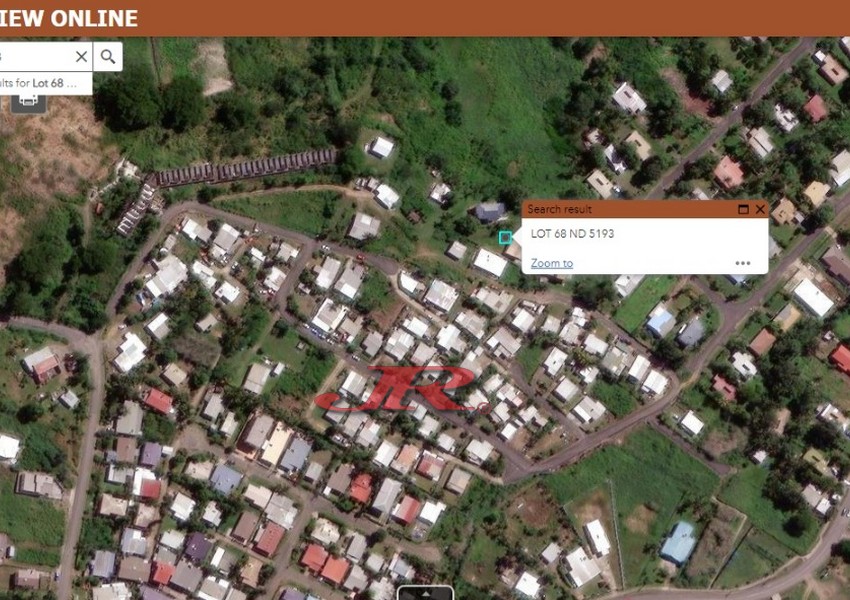Click the light-blue roofed building at lower right

pyautogui.click(x=678, y=542)
